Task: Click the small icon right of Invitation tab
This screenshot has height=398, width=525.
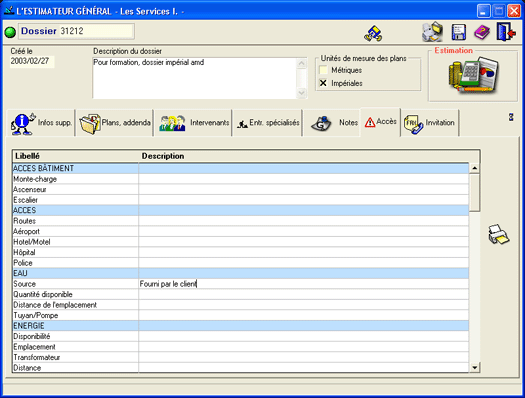Action: pyautogui.click(x=511, y=117)
